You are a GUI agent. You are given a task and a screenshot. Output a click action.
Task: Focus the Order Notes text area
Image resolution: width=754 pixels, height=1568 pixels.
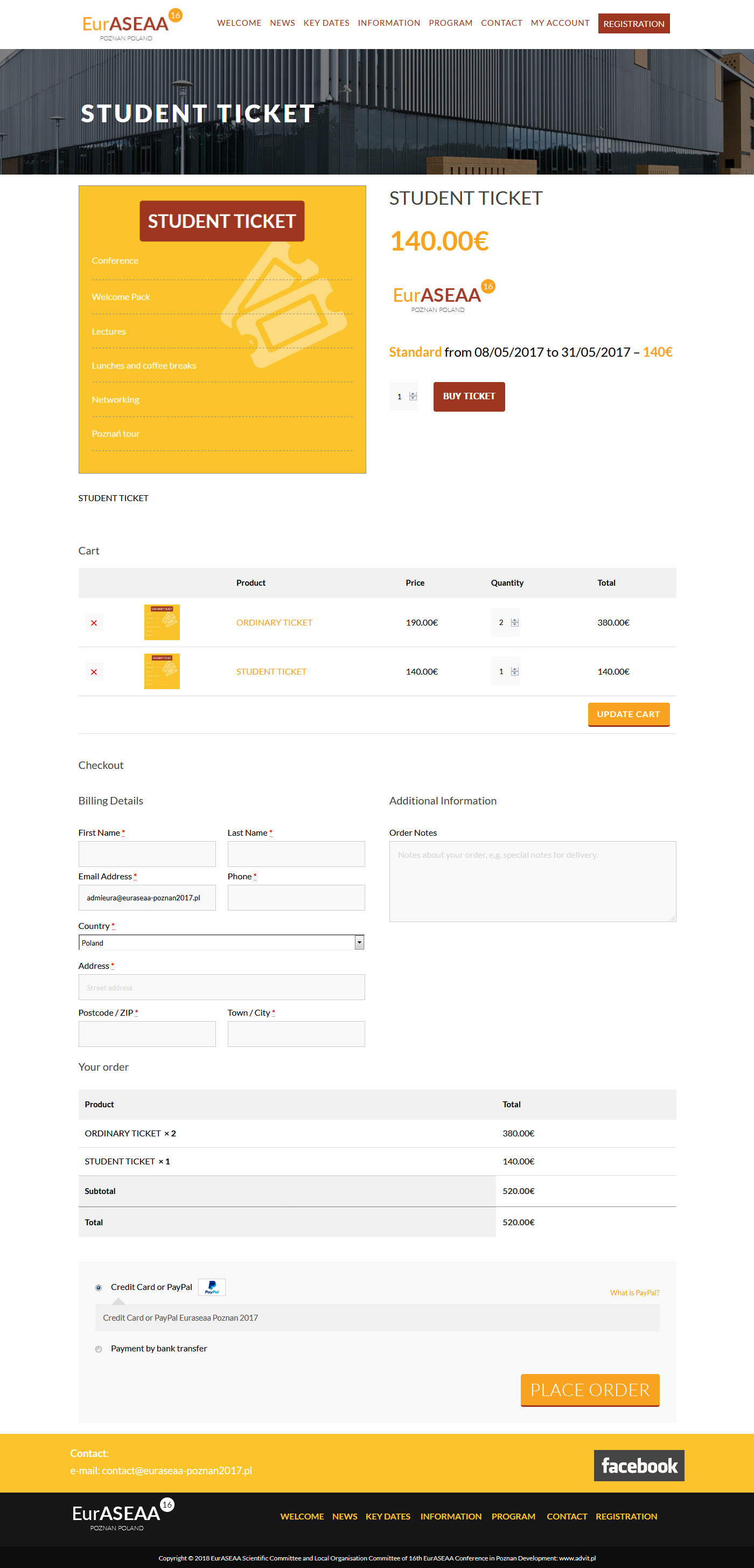(x=532, y=882)
